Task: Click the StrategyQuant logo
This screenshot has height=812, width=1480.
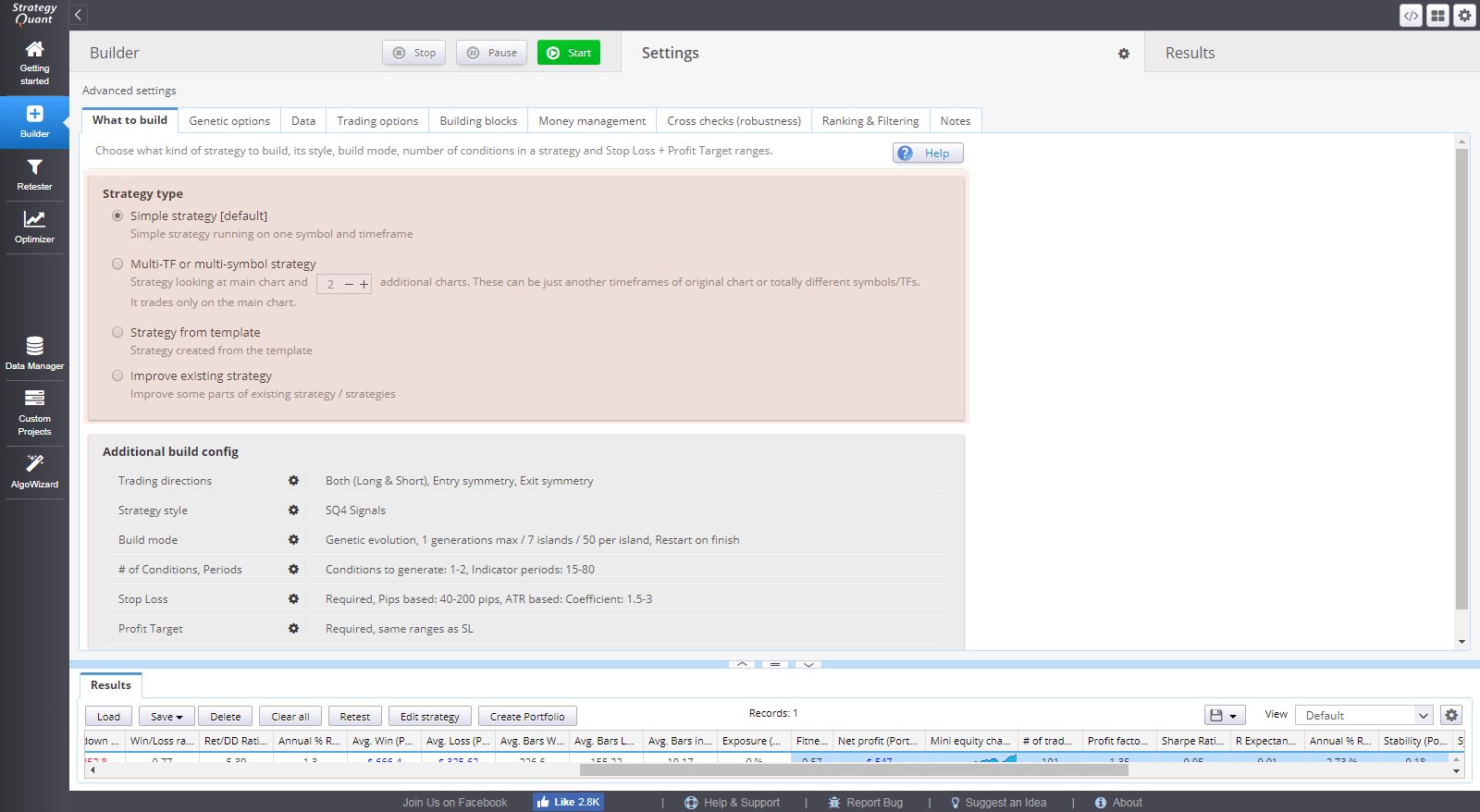Action: [x=34, y=14]
